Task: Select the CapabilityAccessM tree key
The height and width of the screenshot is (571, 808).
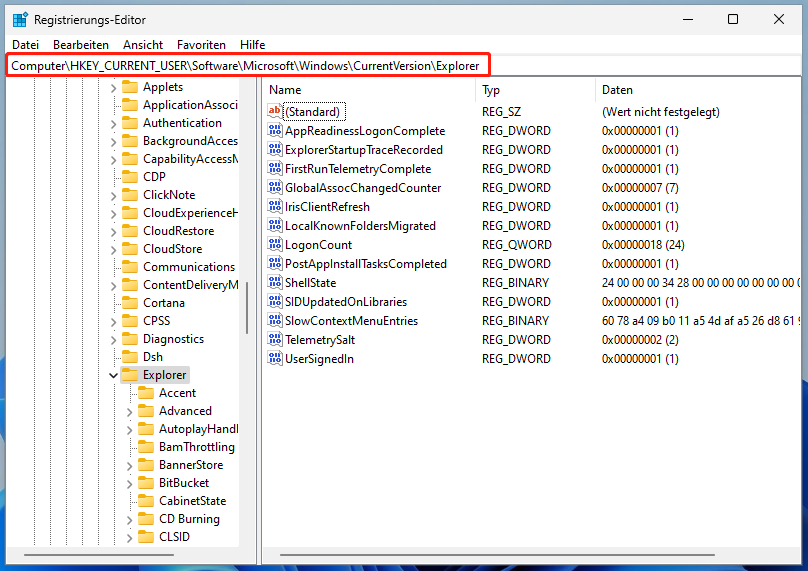Action: tap(191, 159)
